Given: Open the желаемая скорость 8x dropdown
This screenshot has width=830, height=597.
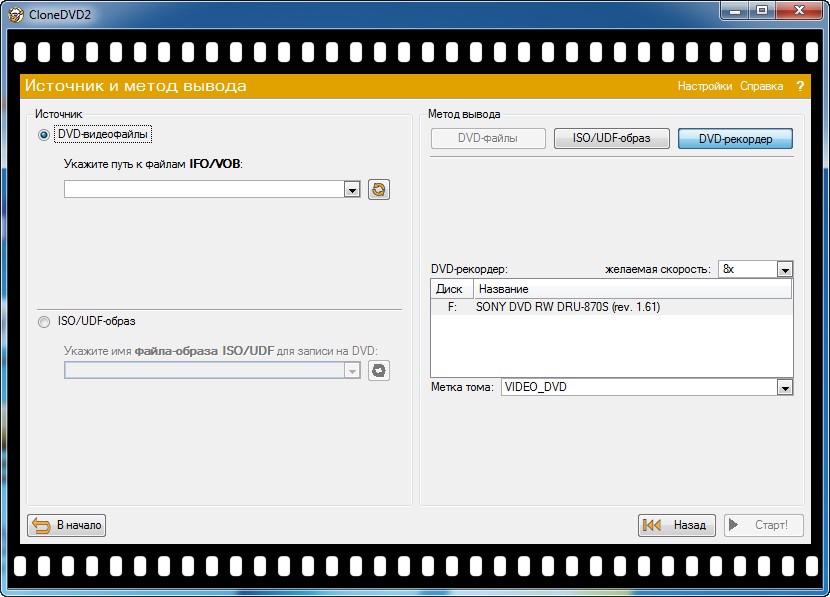Looking at the screenshot, I should coord(785,269).
